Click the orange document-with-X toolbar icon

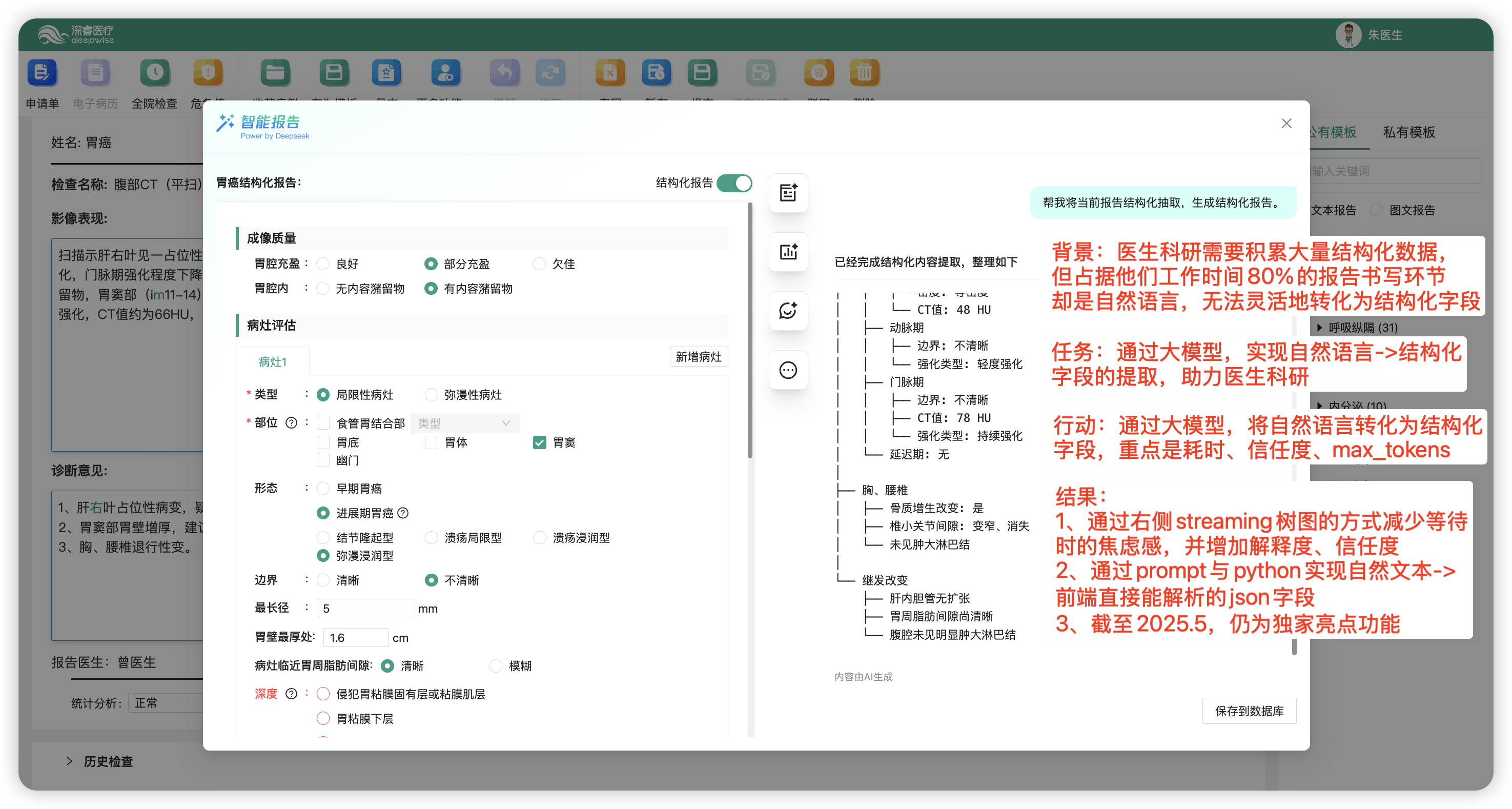coord(610,73)
